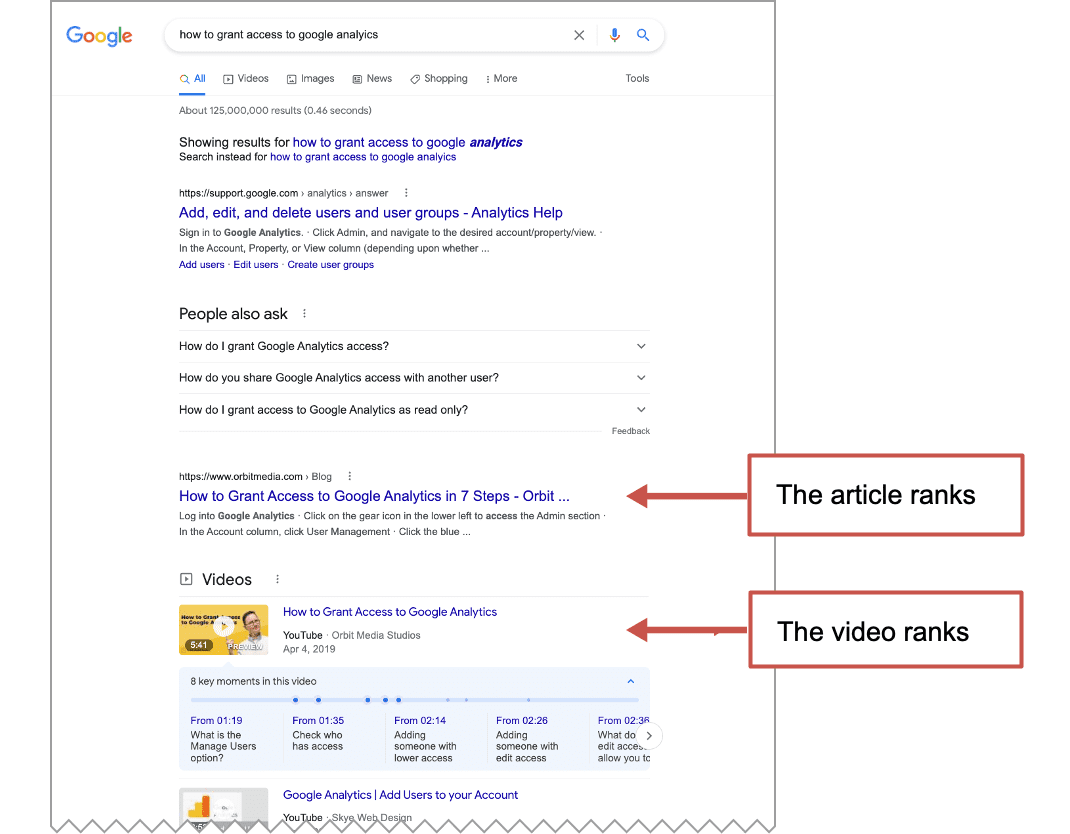Play the Orbit Media video thumbnail
Image resolution: width=1070 pixels, height=834 pixels.
pyautogui.click(x=224, y=630)
